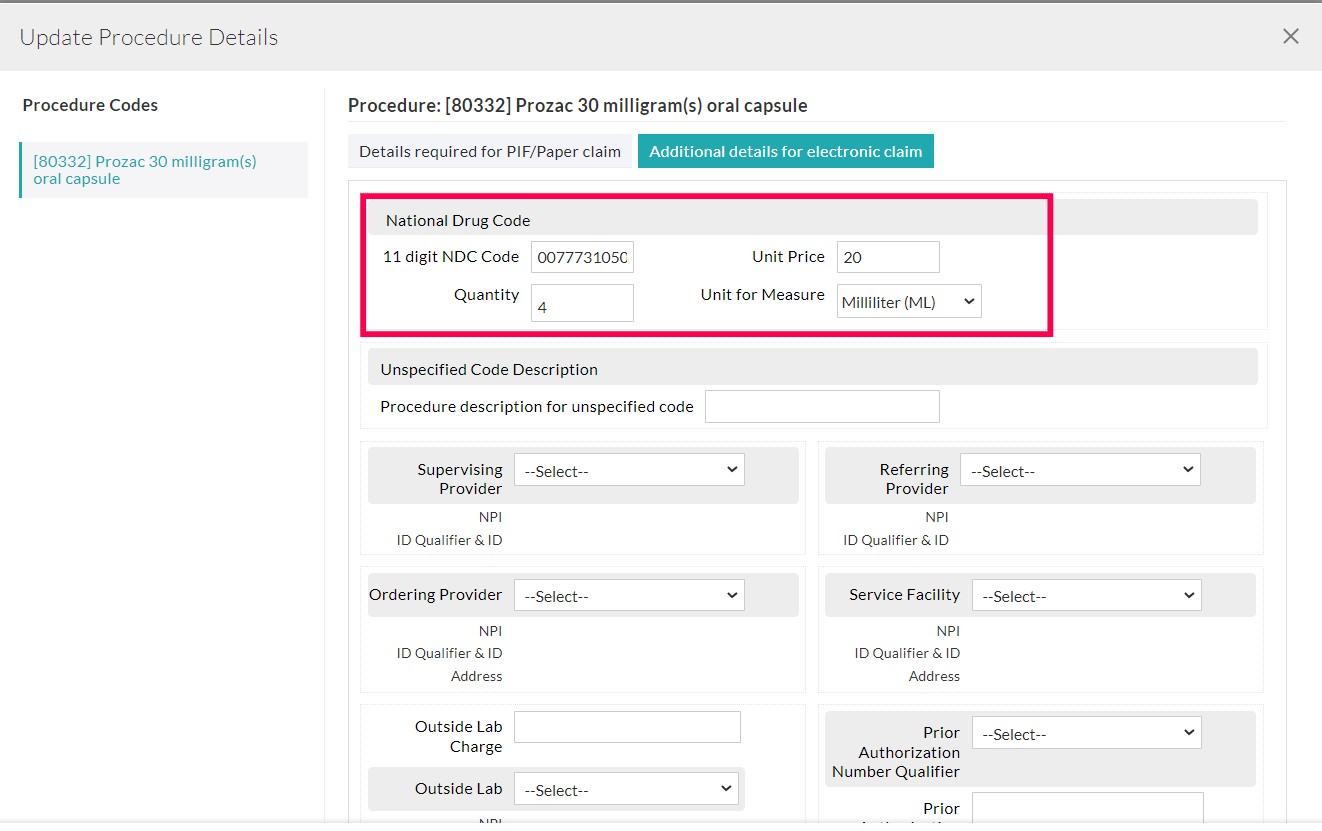
Task: Open the Ordering Provider dropdown
Action: [629, 595]
